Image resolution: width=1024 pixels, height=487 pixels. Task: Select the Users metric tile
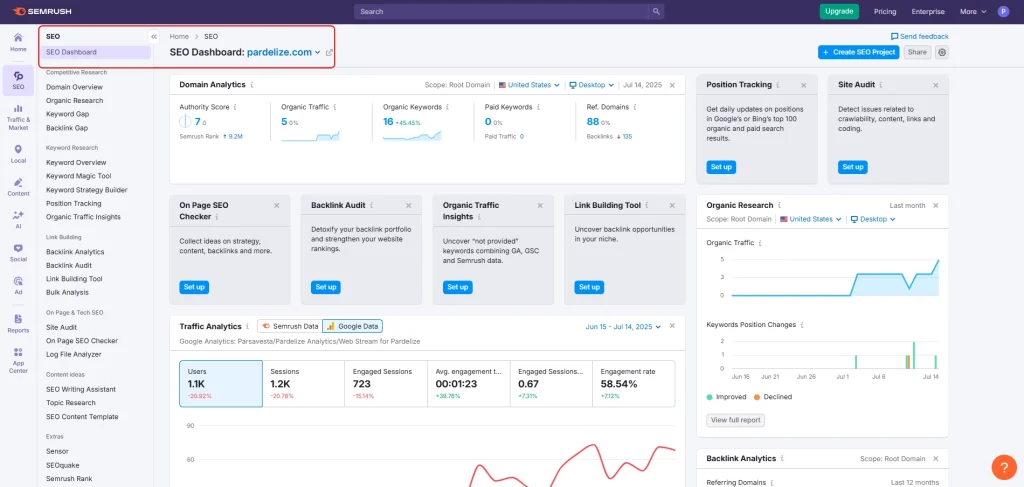pyautogui.click(x=221, y=384)
